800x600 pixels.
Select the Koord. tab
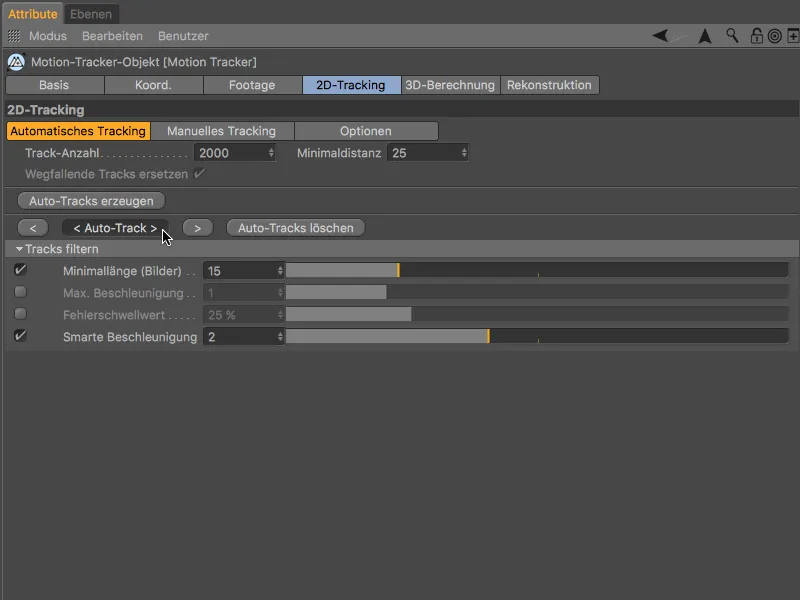coord(154,85)
